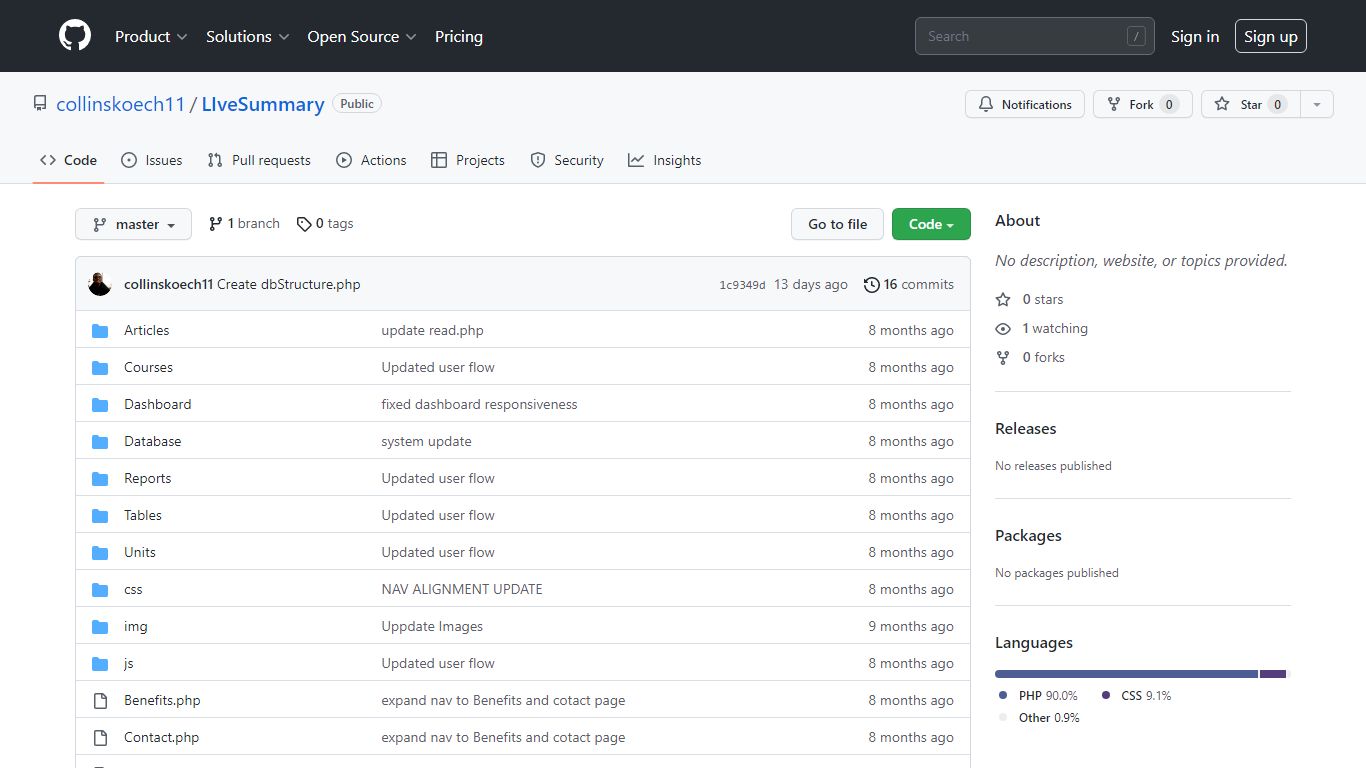The image size is (1366, 768).
Task: Click the Benefits.php file icon
Action: 100,700
